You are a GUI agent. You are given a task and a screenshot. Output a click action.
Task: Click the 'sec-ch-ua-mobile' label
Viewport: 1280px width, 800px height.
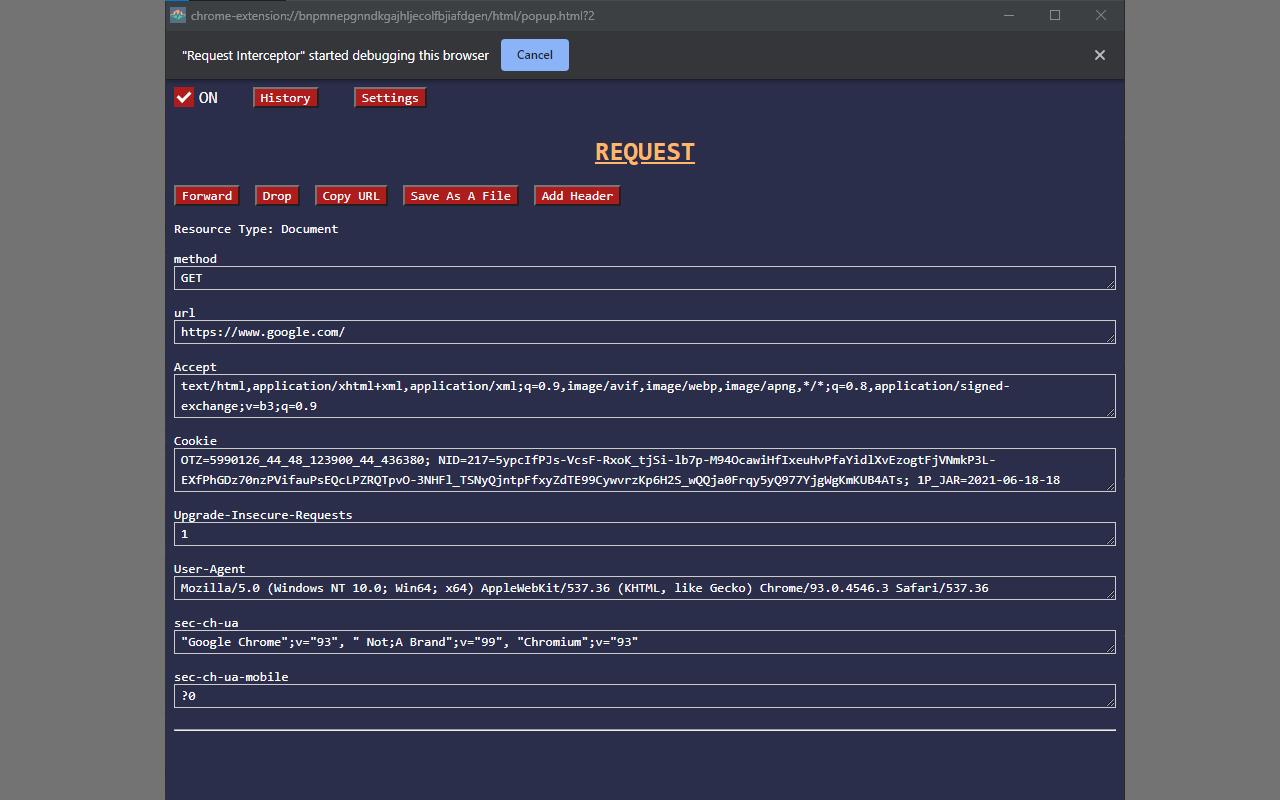231,677
